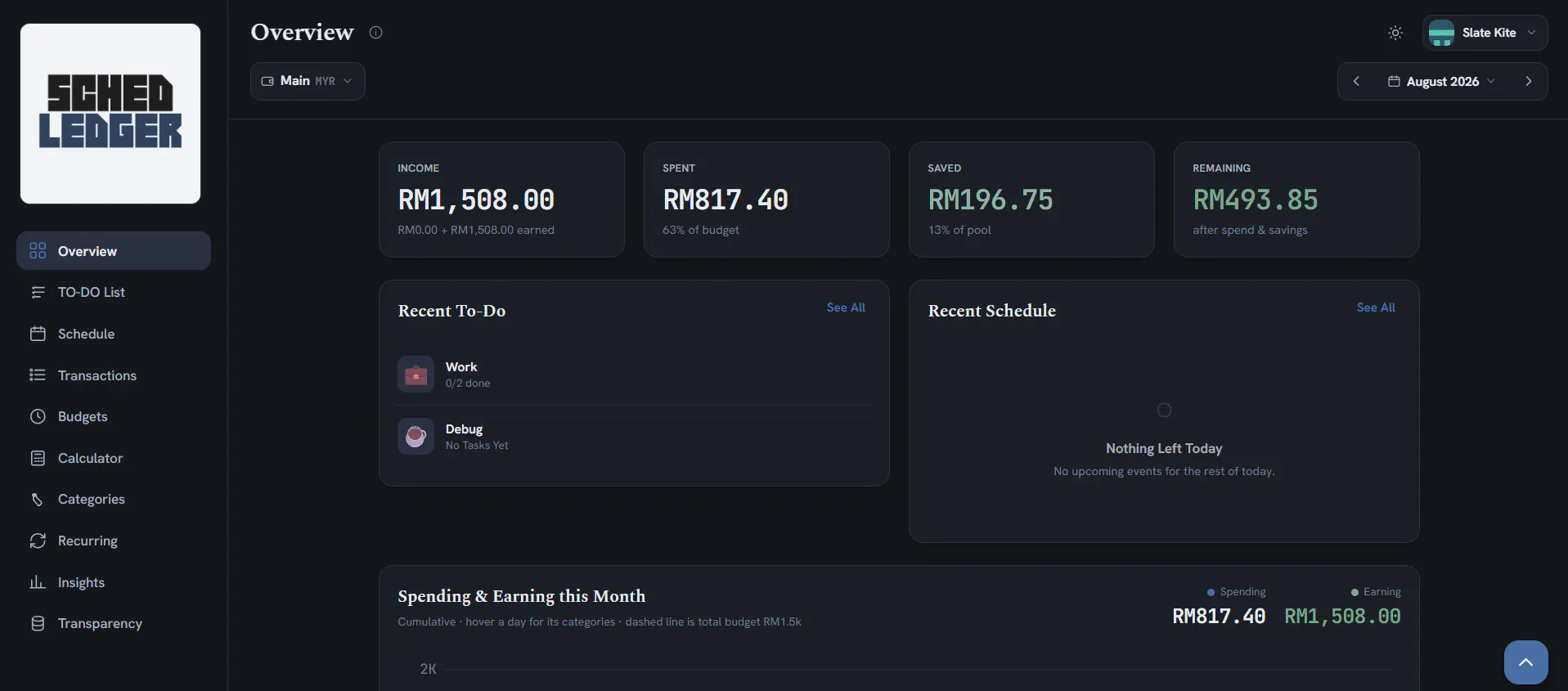
Task: Click the 63% of budget label
Action: point(701,230)
